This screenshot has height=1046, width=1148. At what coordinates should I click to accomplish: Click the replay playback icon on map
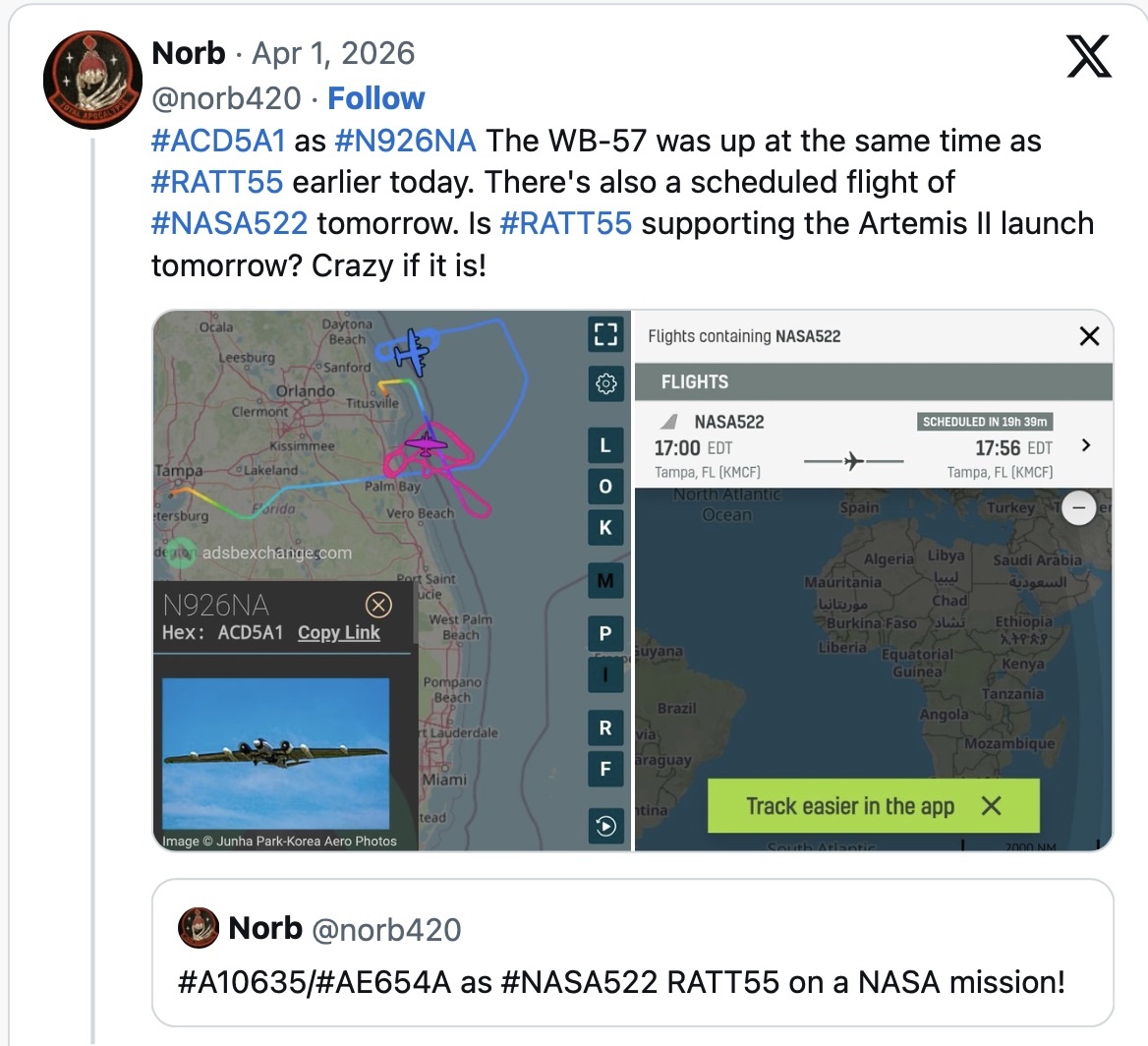(x=605, y=826)
